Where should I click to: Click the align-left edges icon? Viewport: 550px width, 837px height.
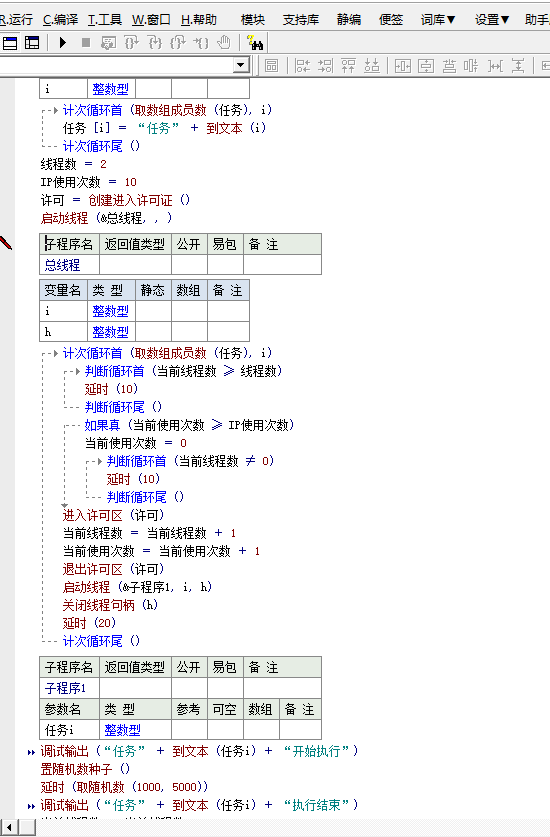pyautogui.click(x=302, y=66)
